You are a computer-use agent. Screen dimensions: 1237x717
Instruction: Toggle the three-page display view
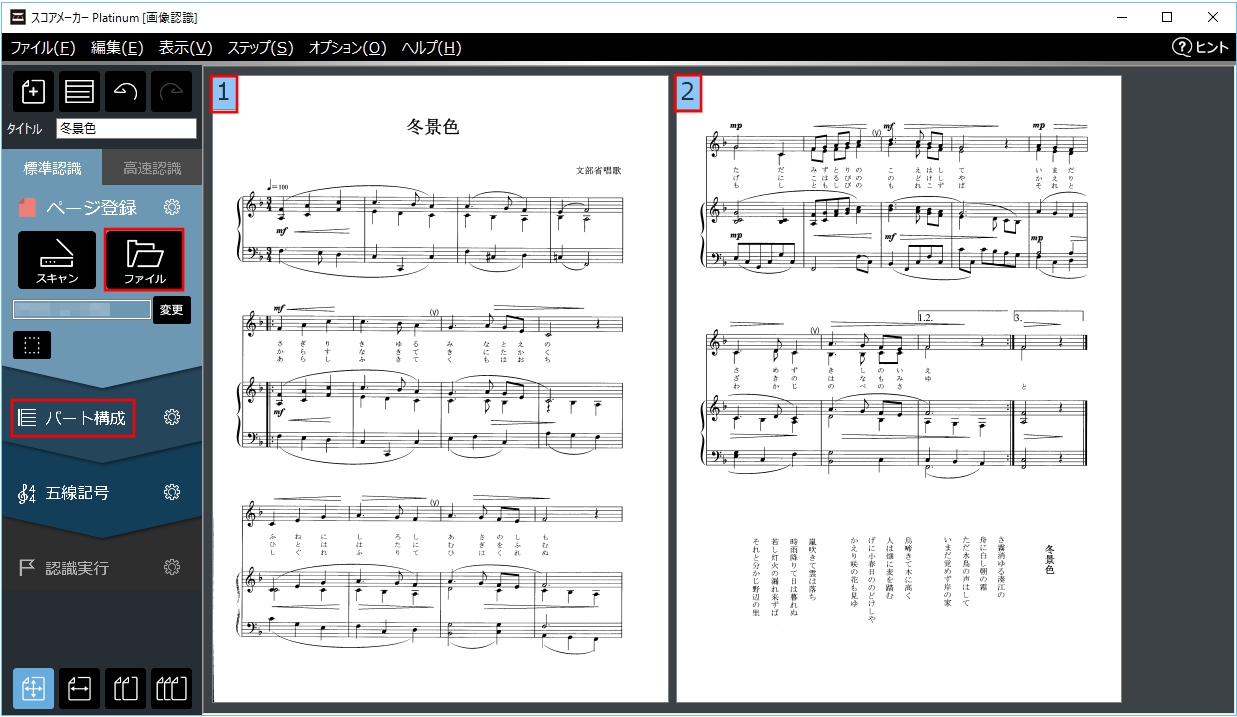[172, 688]
